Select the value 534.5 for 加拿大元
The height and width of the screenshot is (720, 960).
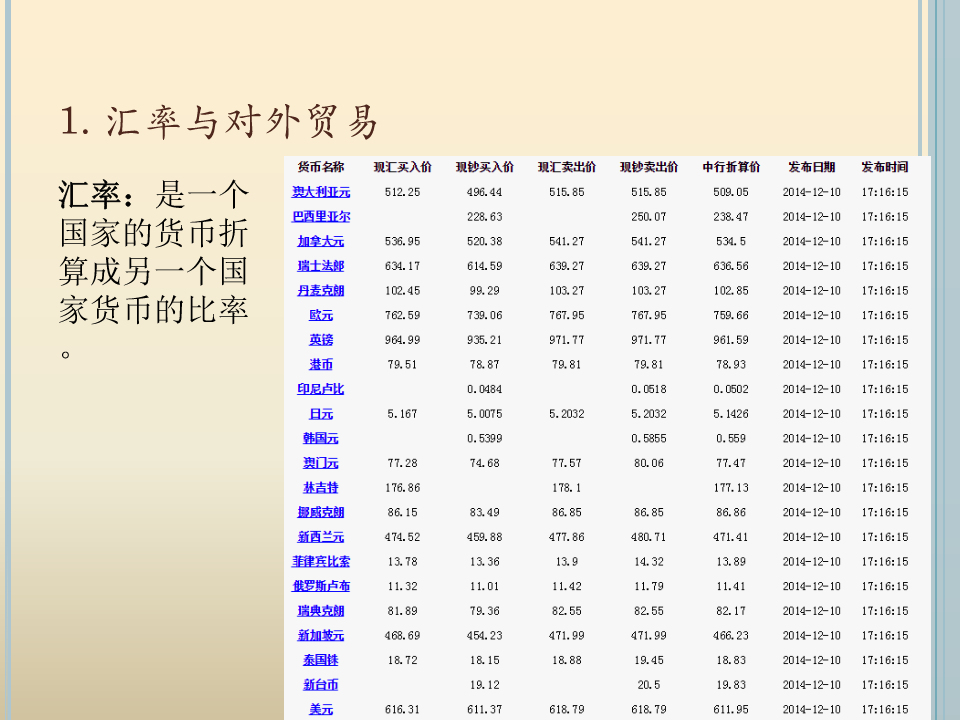click(x=731, y=241)
